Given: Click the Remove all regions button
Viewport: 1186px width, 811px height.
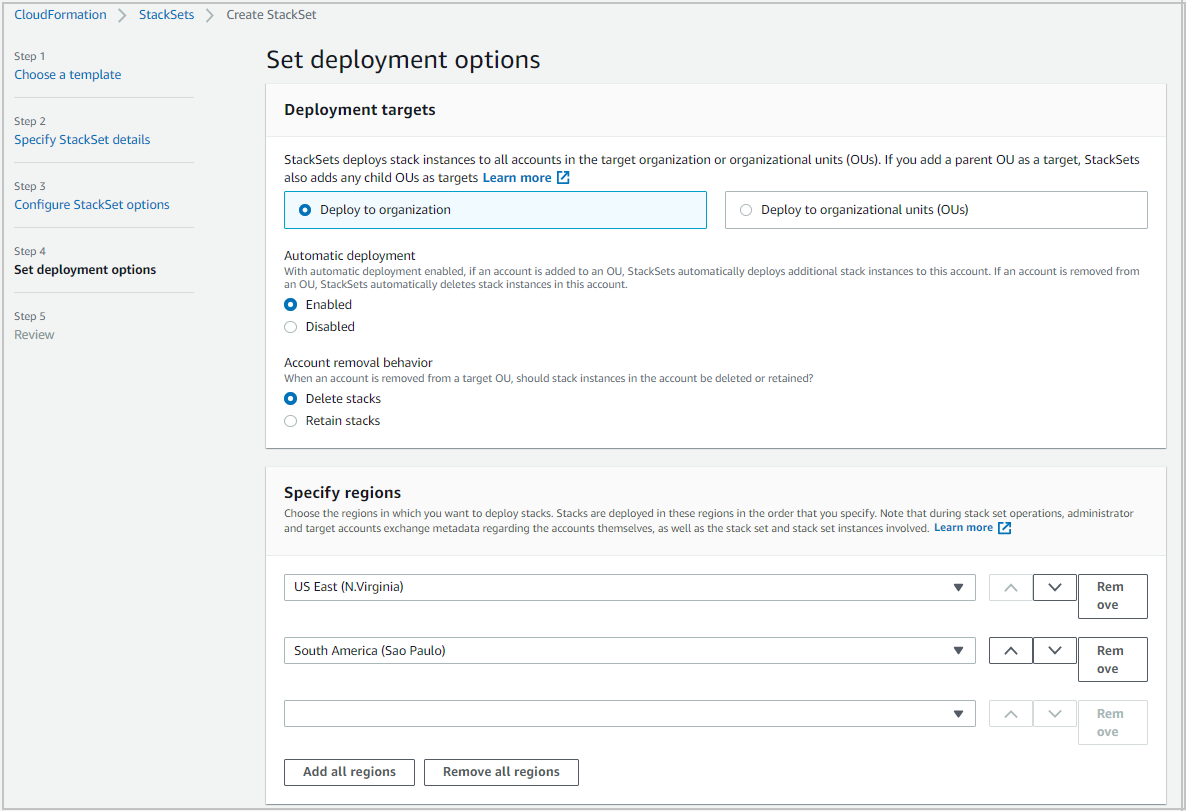Looking at the screenshot, I should (x=501, y=771).
